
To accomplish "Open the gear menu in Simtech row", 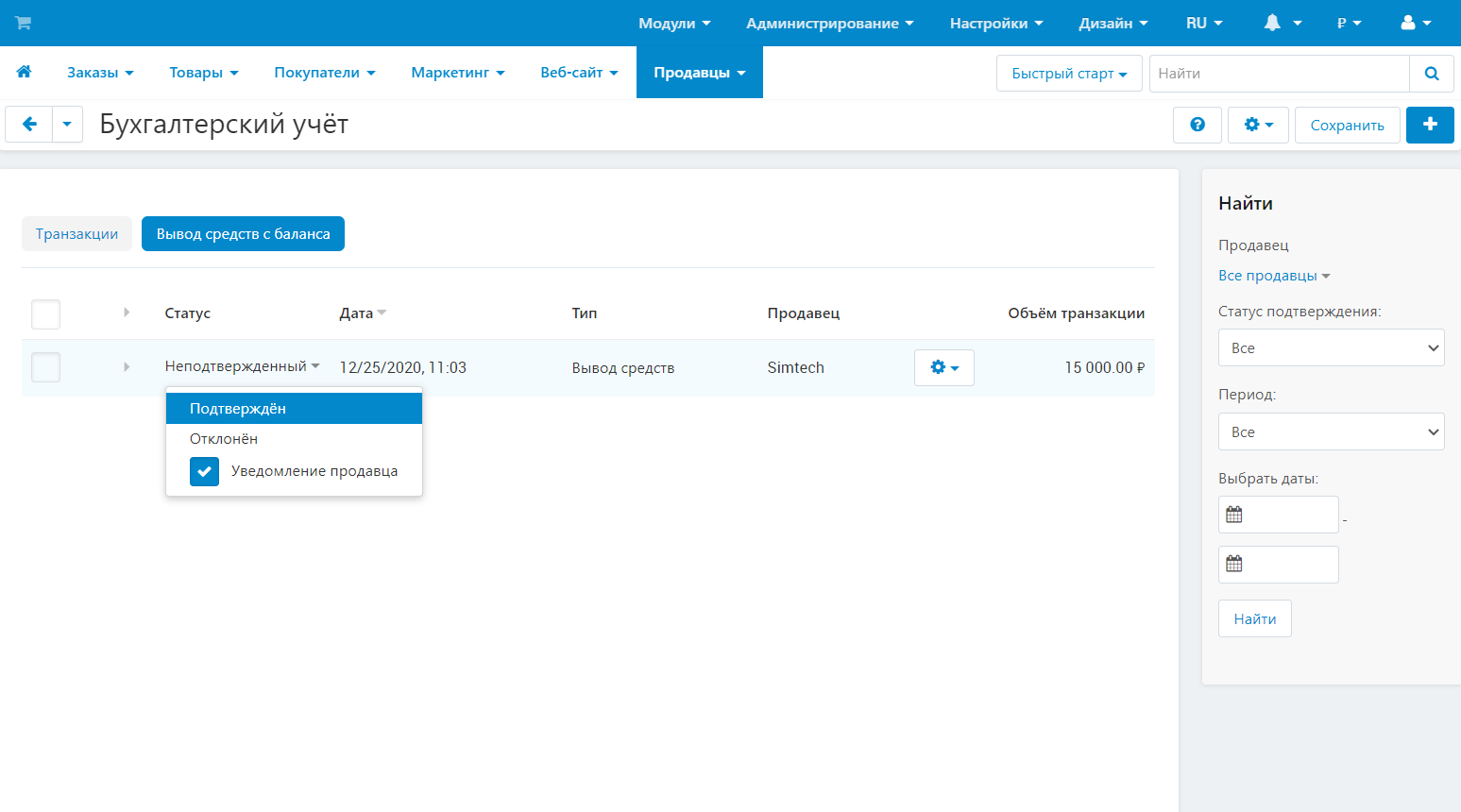I will pos(943,367).
